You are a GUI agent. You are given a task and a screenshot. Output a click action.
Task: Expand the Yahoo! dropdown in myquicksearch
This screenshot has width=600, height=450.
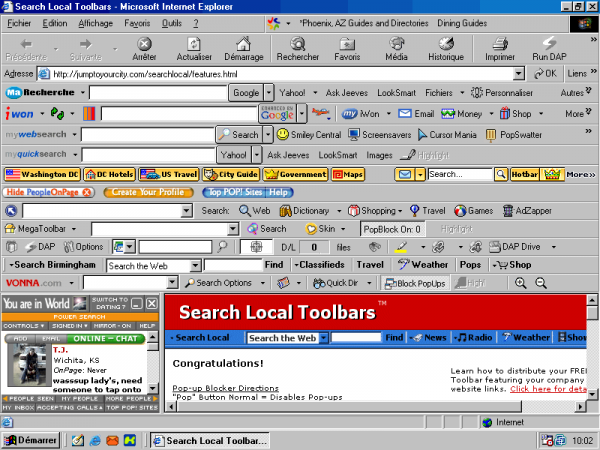click(257, 155)
